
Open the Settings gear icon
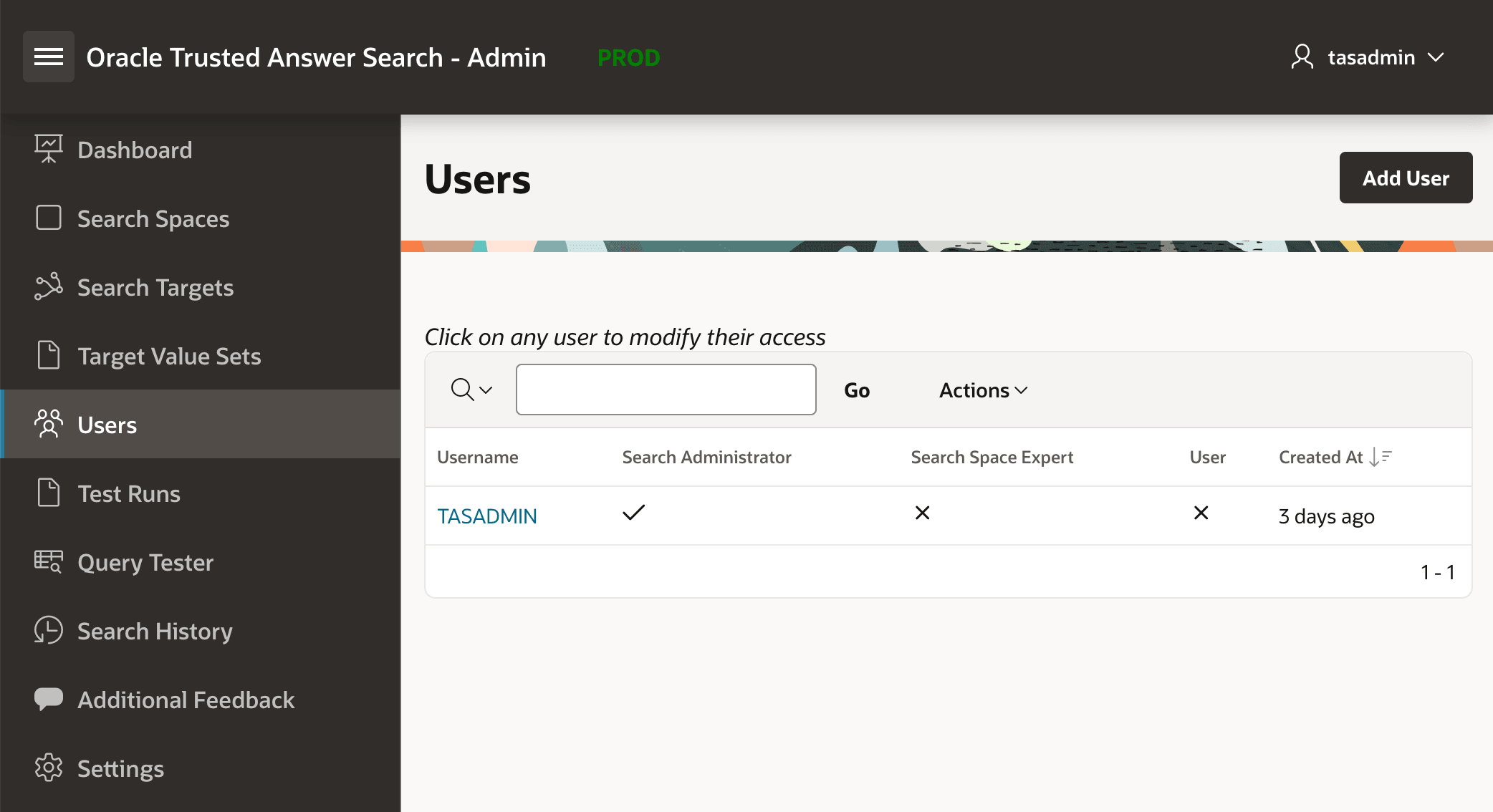click(48, 768)
